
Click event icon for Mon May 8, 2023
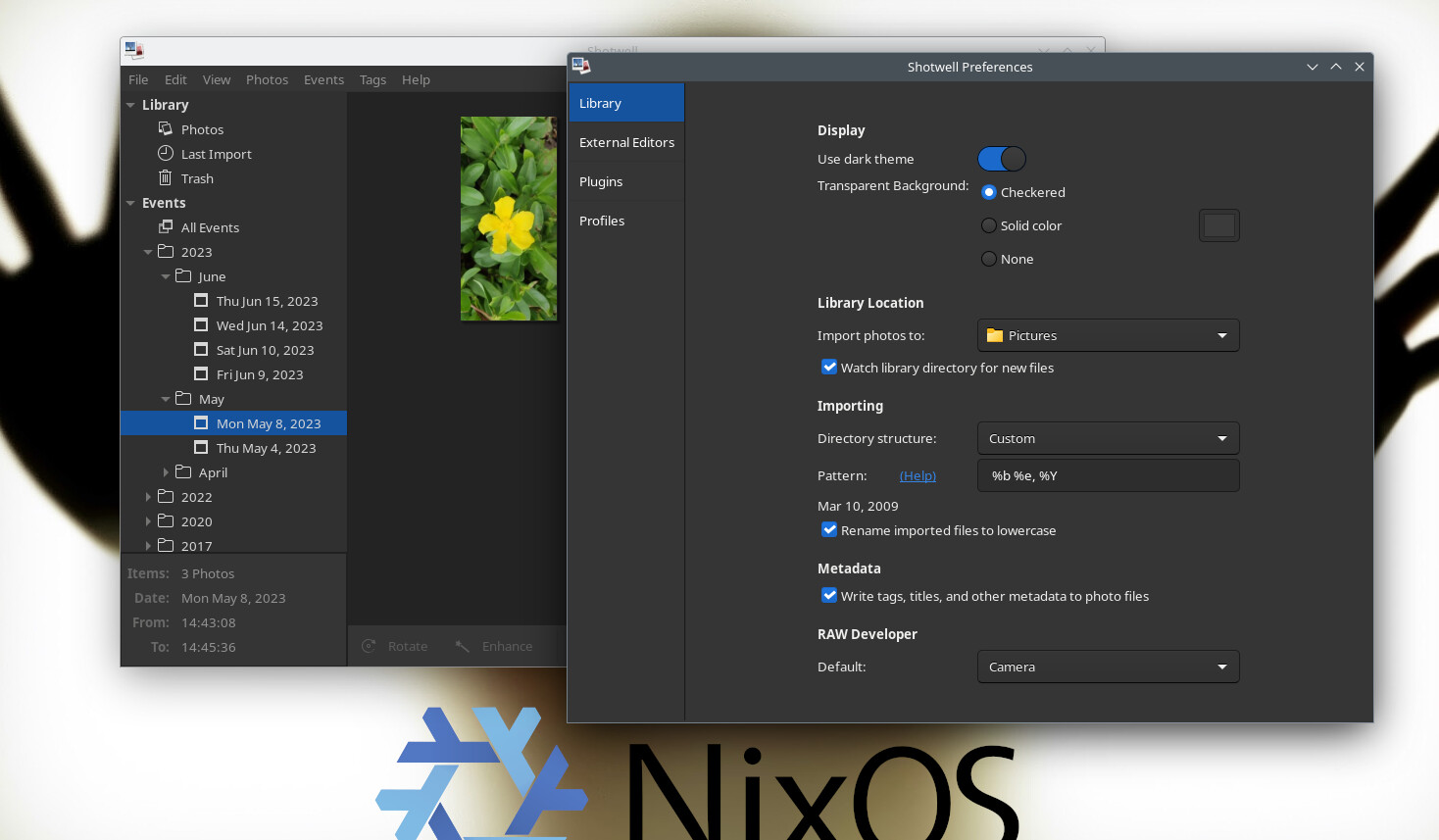(x=201, y=422)
